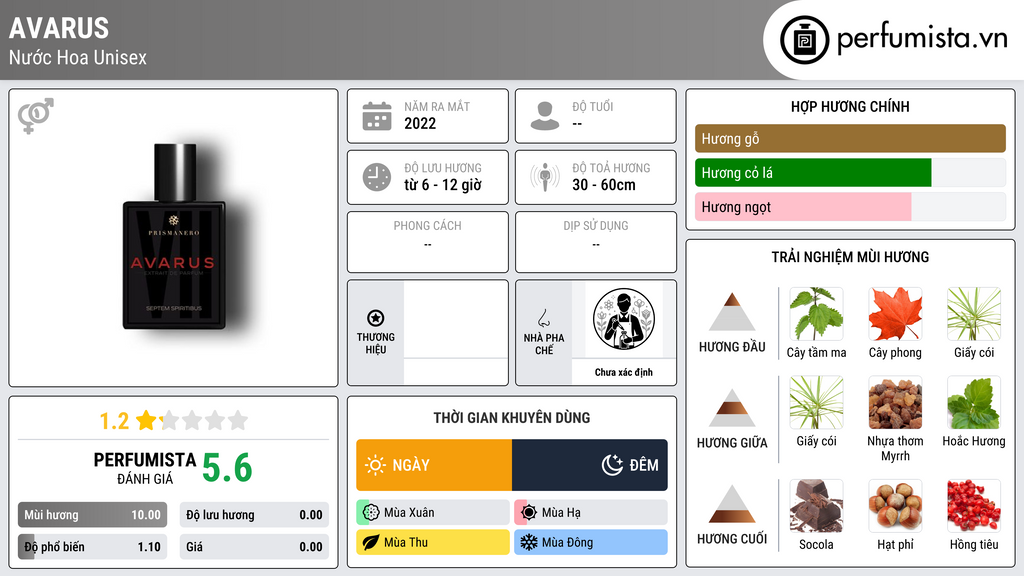Click the từ 6 - 12 giờ longevity value
The image size is (1024, 576).
(443, 185)
